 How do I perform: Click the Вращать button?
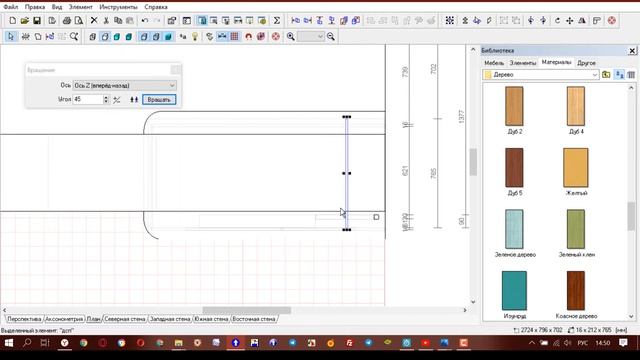pos(159,100)
